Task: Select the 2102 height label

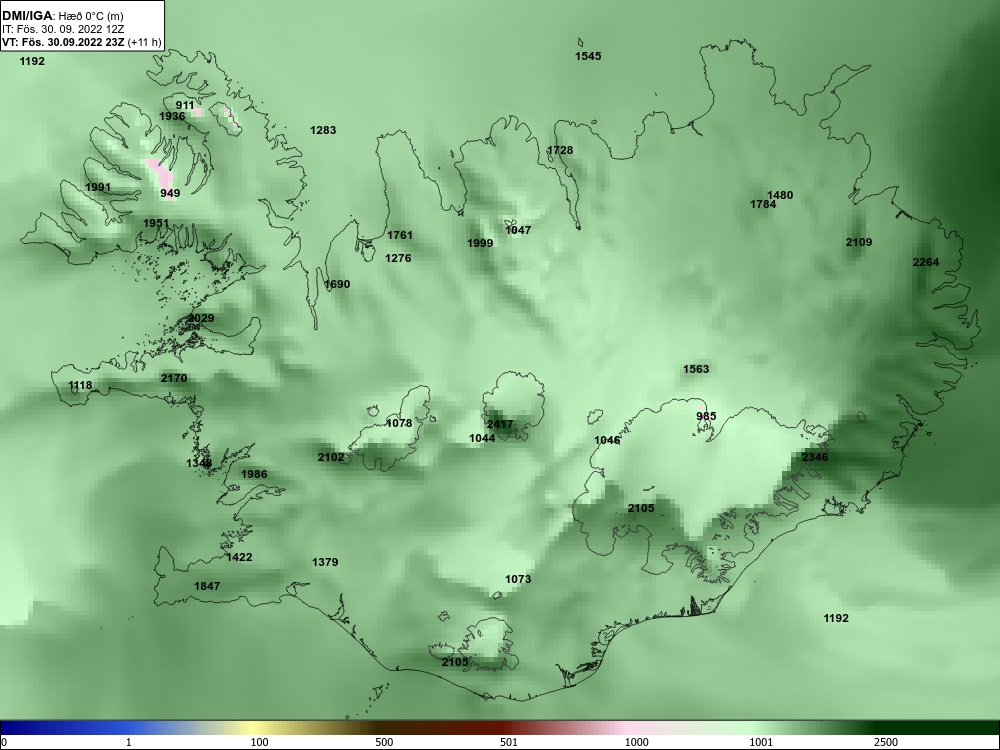Action: (x=331, y=457)
